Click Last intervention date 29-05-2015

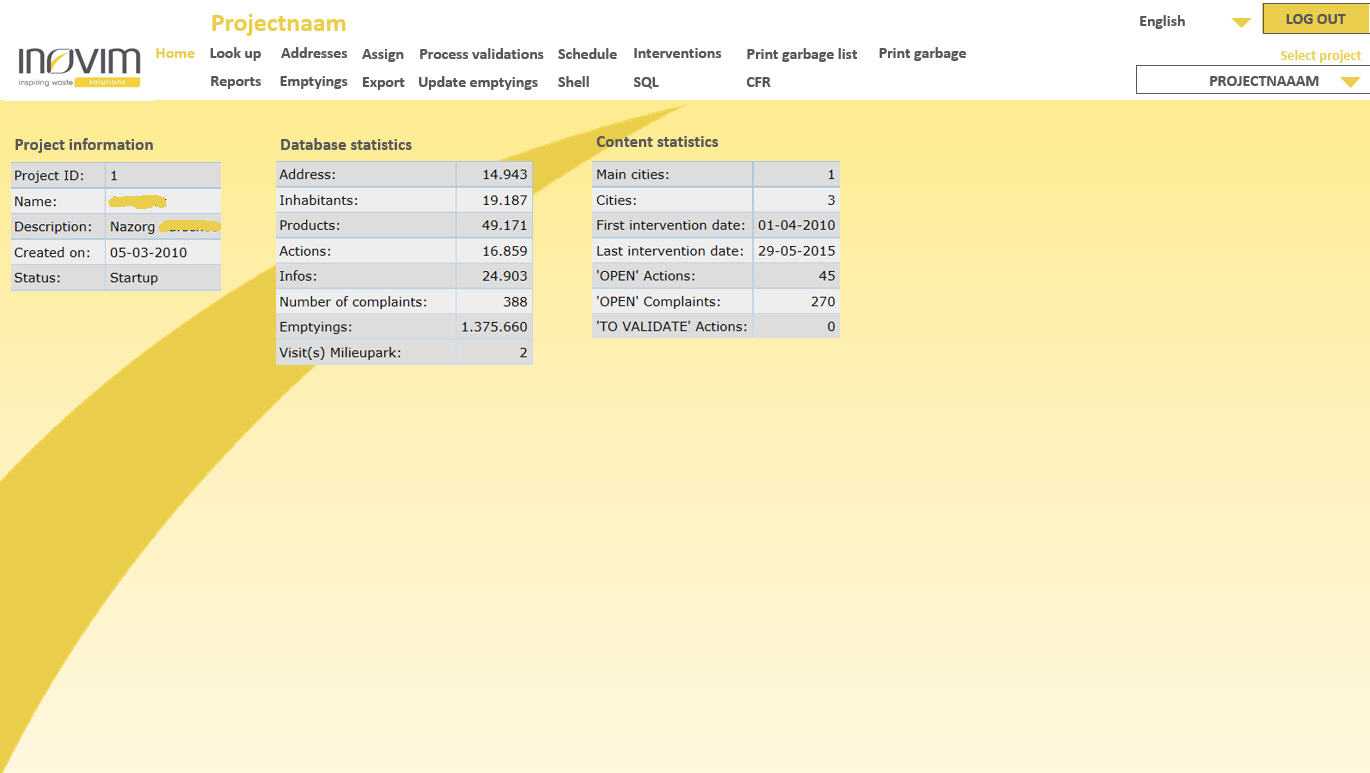coord(797,251)
